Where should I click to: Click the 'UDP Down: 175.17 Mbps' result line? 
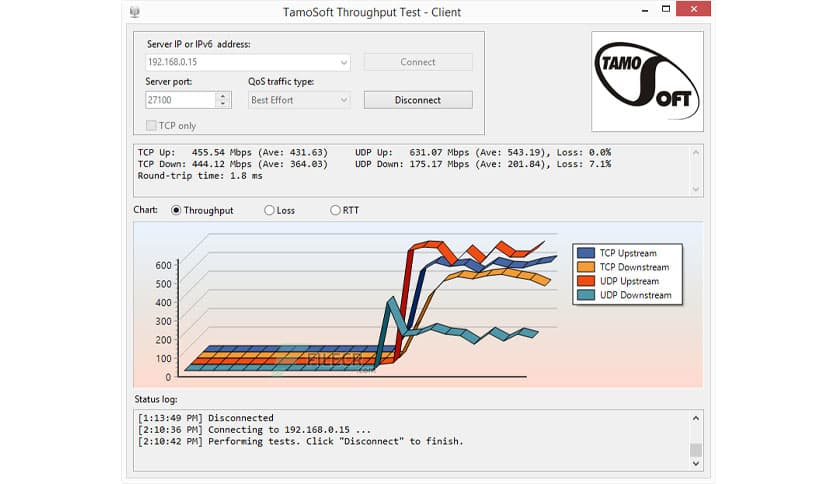click(x=483, y=164)
